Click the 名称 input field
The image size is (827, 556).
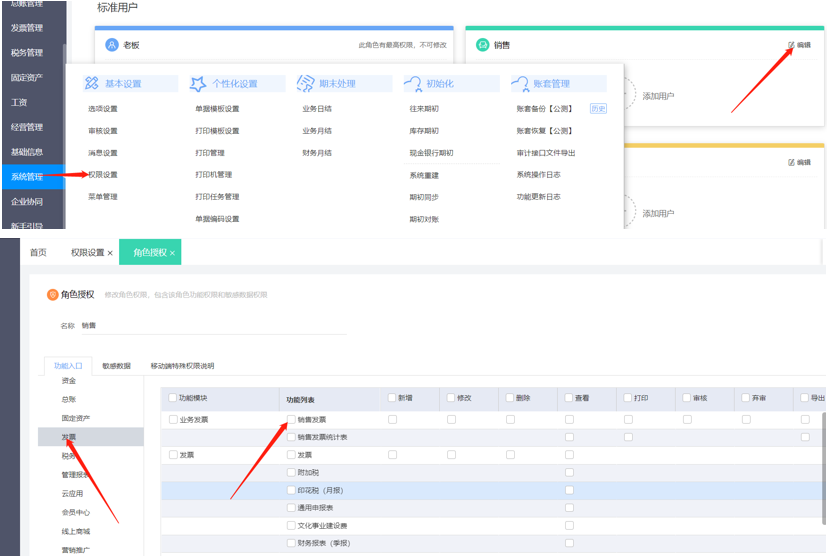(210, 326)
